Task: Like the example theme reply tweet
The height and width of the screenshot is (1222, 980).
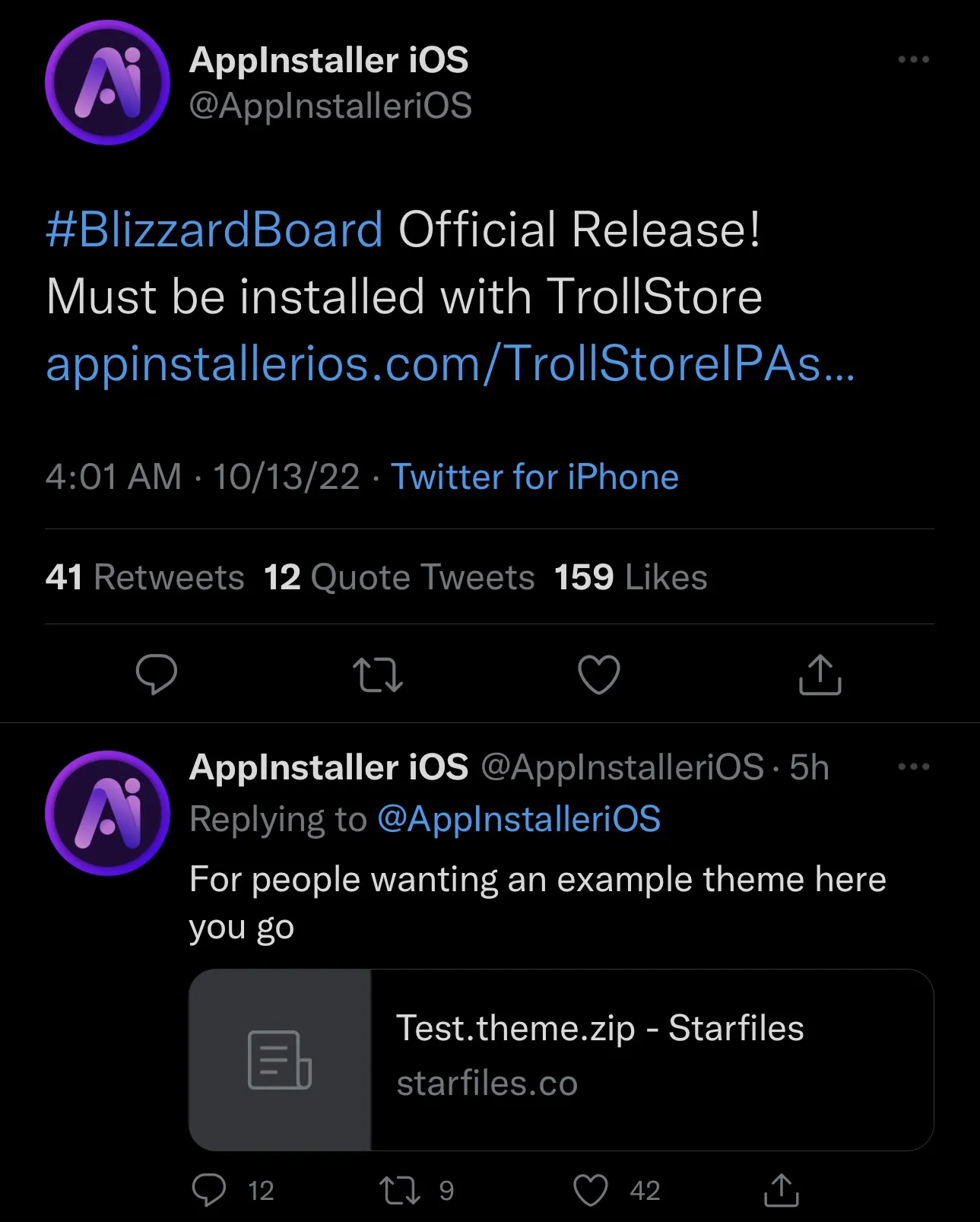Action: 591,1190
